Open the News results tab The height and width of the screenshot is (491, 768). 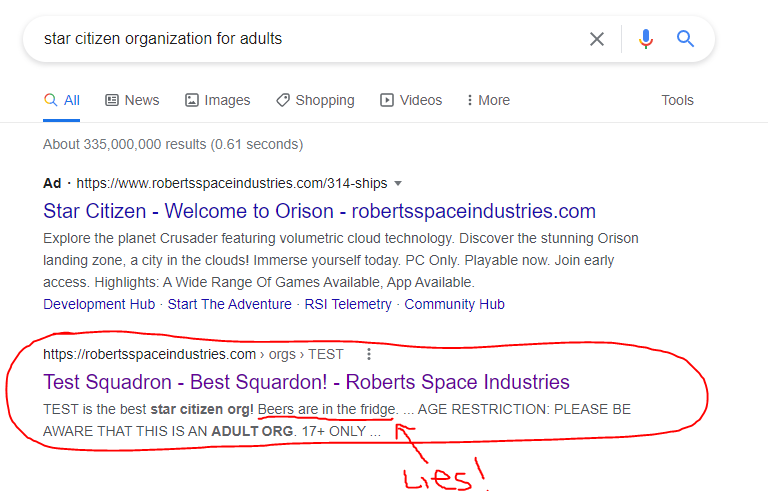point(132,100)
